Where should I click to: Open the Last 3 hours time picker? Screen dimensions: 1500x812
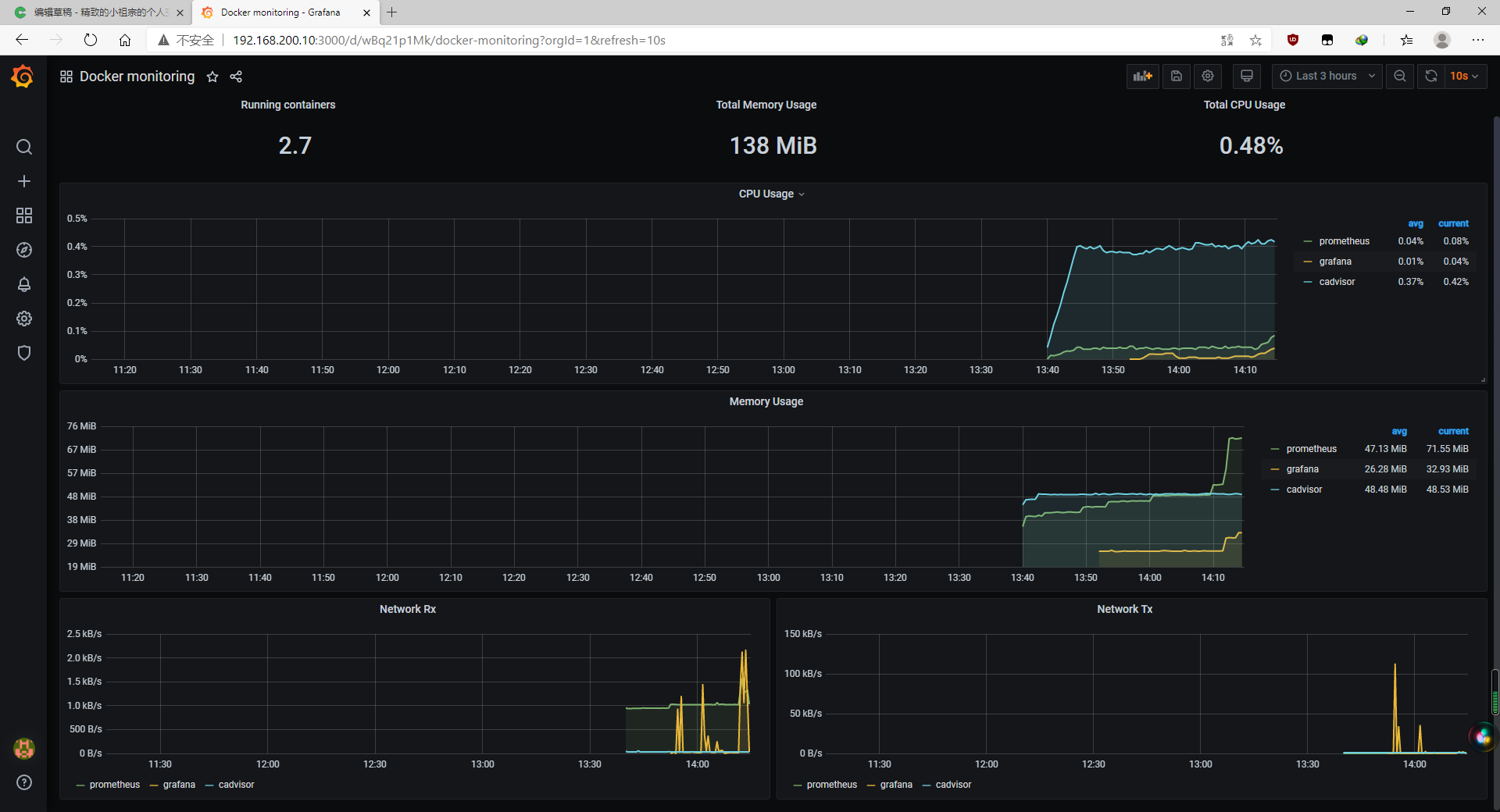click(x=1327, y=76)
